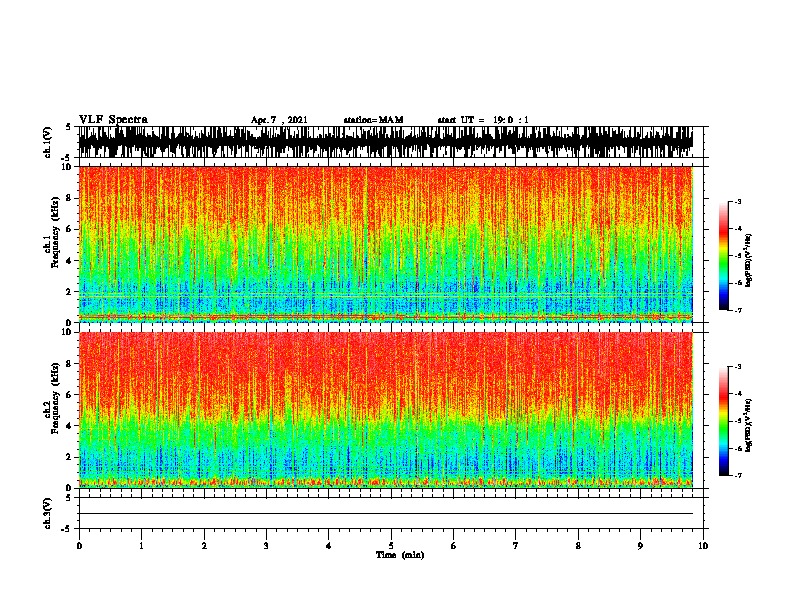Click the "2" kHz tick of ch.1 spectrogram
Viewport: 792px width, 612px height.
click(x=70, y=291)
